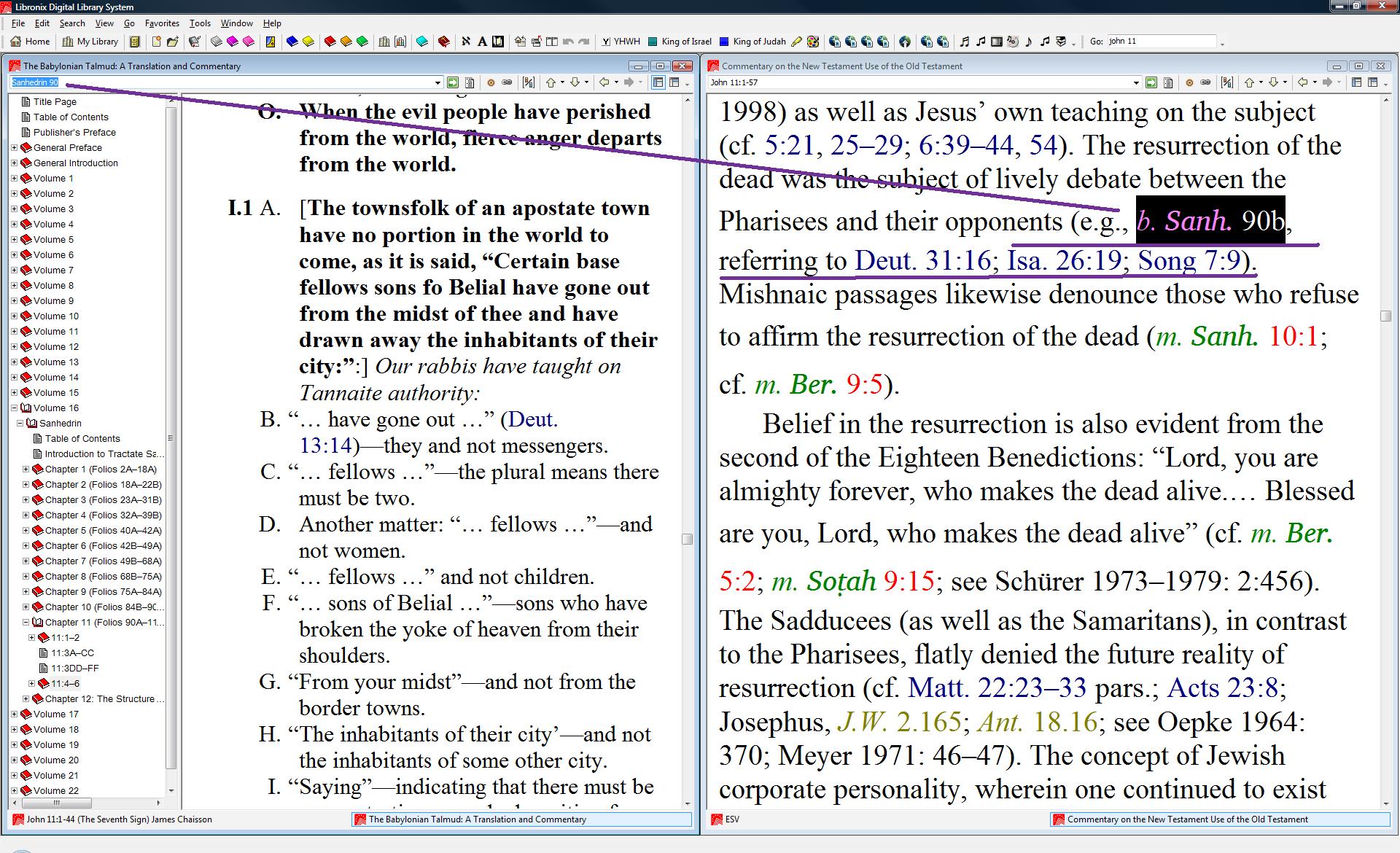1400x853 pixels.
Task: Click the bold letter A font icon
Action: tap(482, 42)
